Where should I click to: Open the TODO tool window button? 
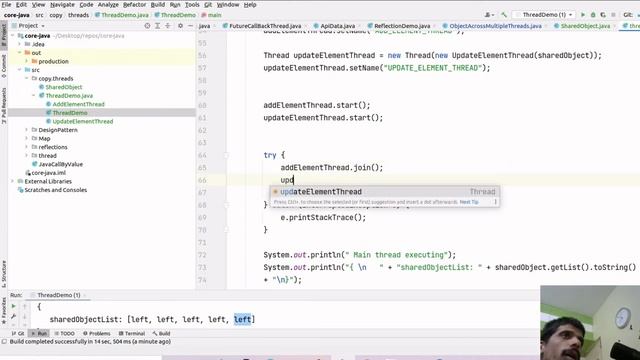pyautogui.click(x=64, y=333)
